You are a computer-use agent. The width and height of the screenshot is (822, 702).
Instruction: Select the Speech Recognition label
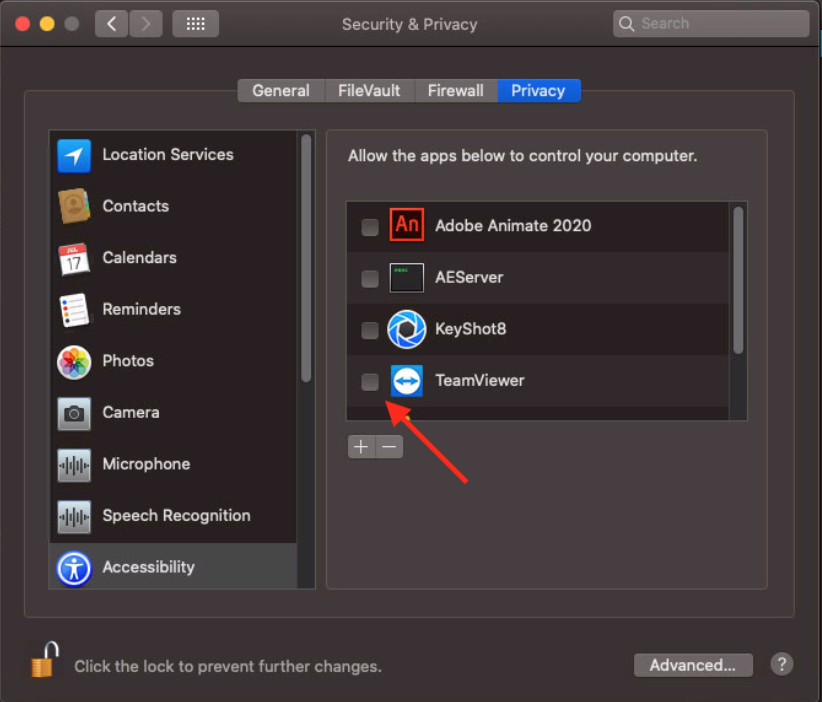177,516
